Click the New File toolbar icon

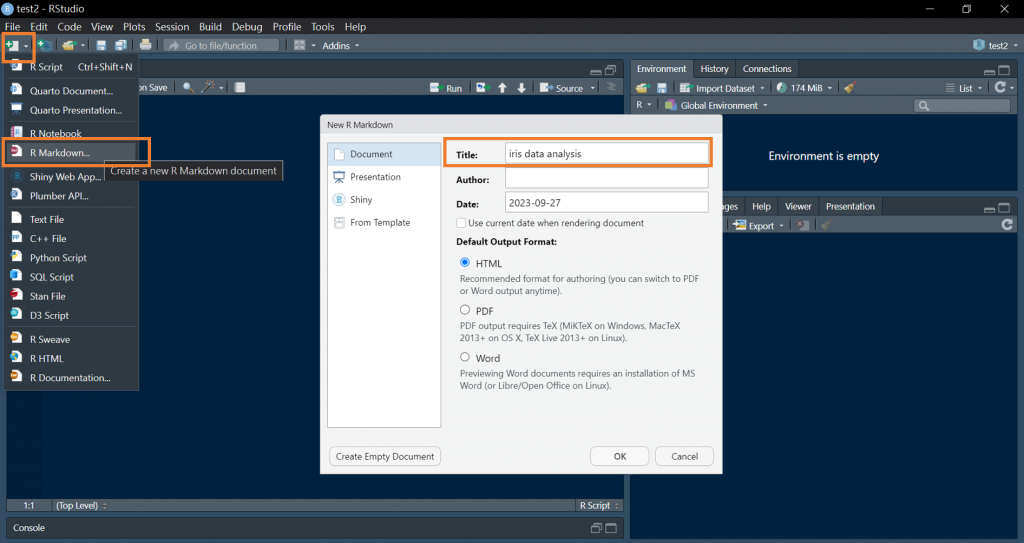[x=12, y=45]
